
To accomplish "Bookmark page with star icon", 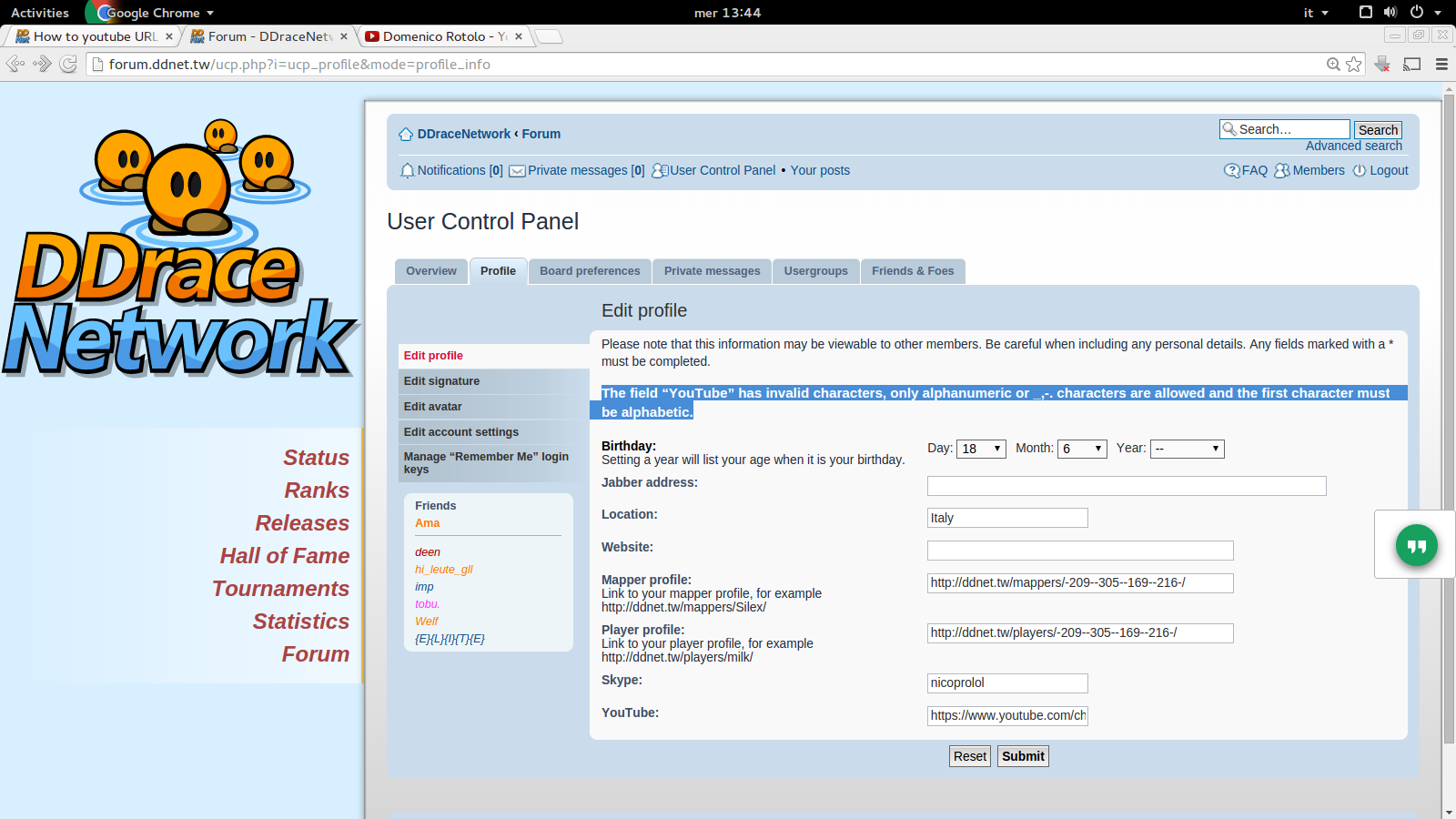I will tap(1354, 65).
